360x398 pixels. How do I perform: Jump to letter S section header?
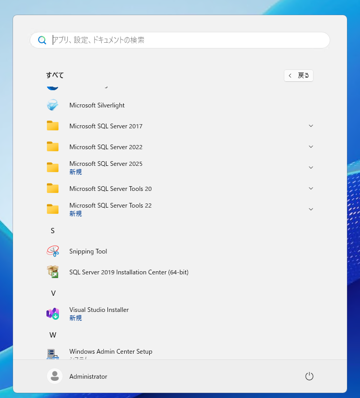(52, 231)
